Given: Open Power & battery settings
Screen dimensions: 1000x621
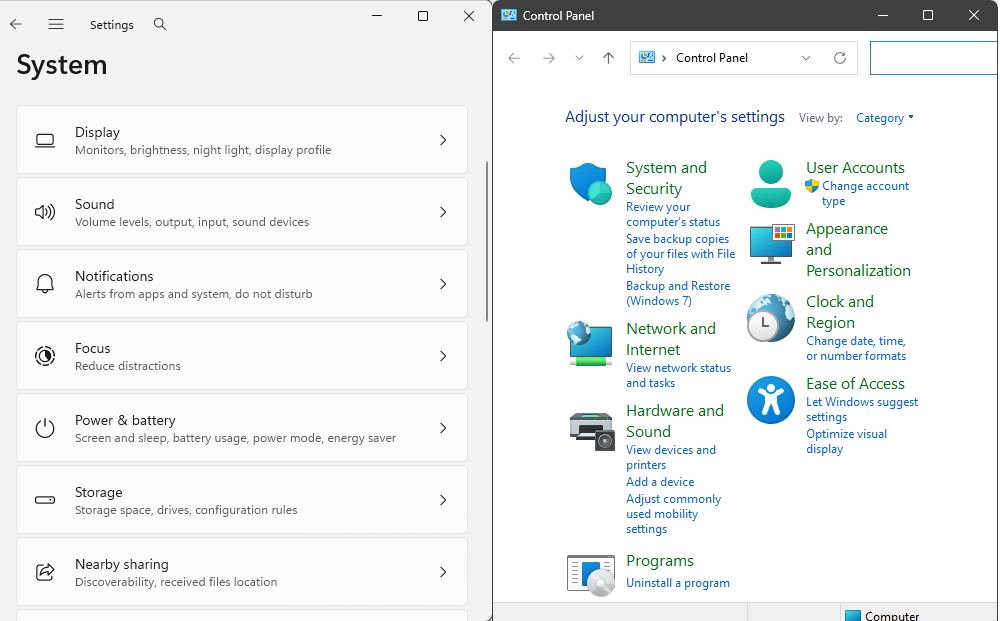Looking at the screenshot, I should click(242, 428).
